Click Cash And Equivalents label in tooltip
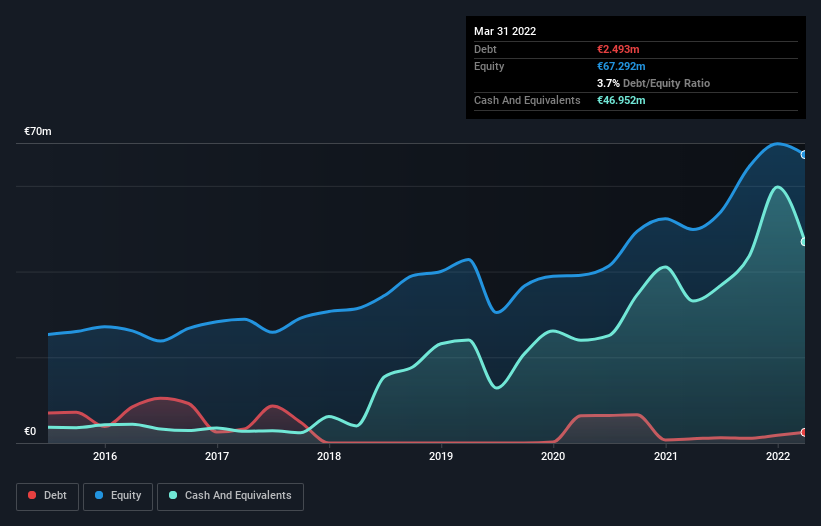 pos(527,100)
